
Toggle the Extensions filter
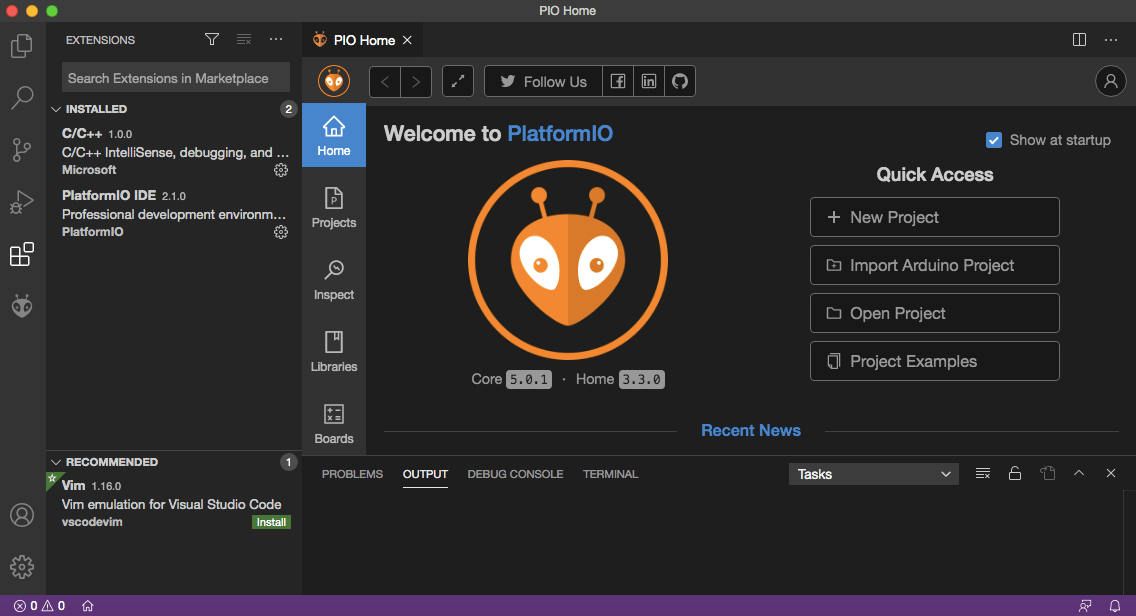211,39
